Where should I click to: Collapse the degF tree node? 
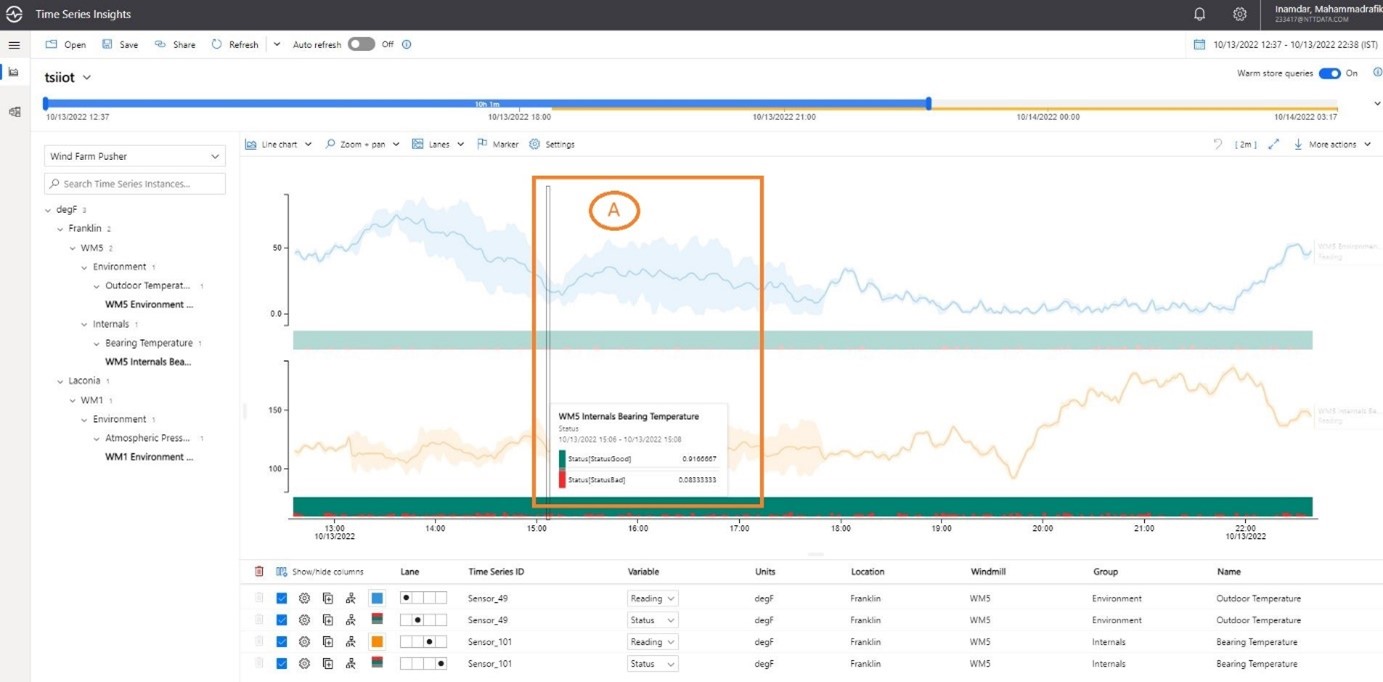(x=48, y=210)
